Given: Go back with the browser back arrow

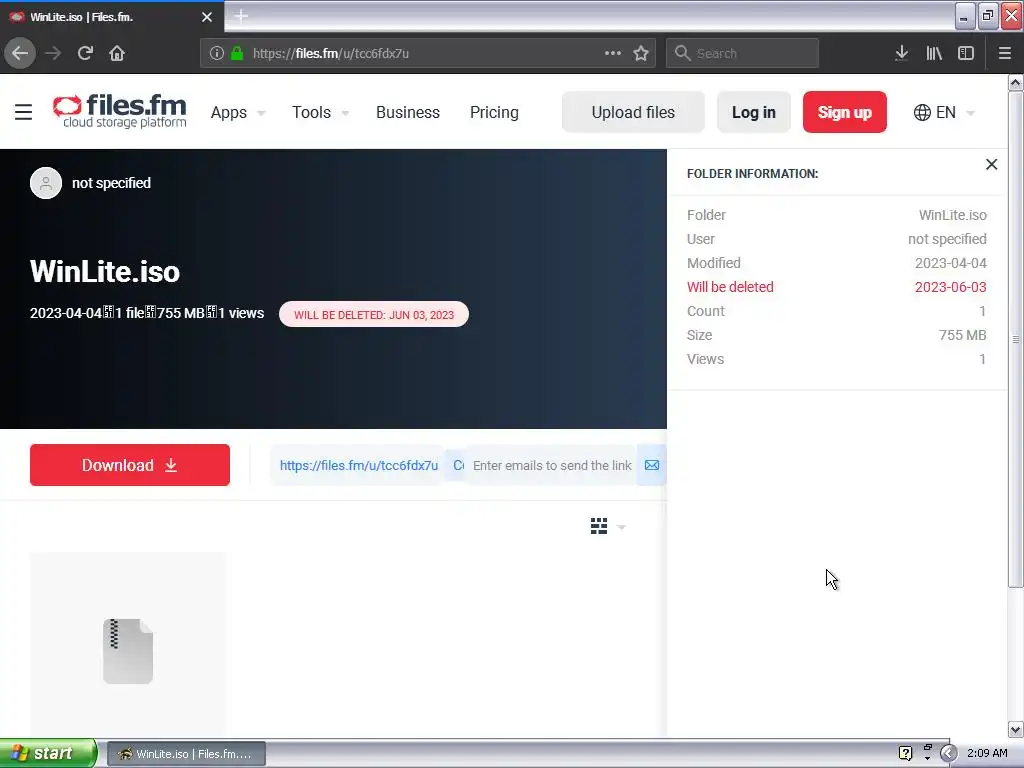Looking at the screenshot, I should point(20,53).
